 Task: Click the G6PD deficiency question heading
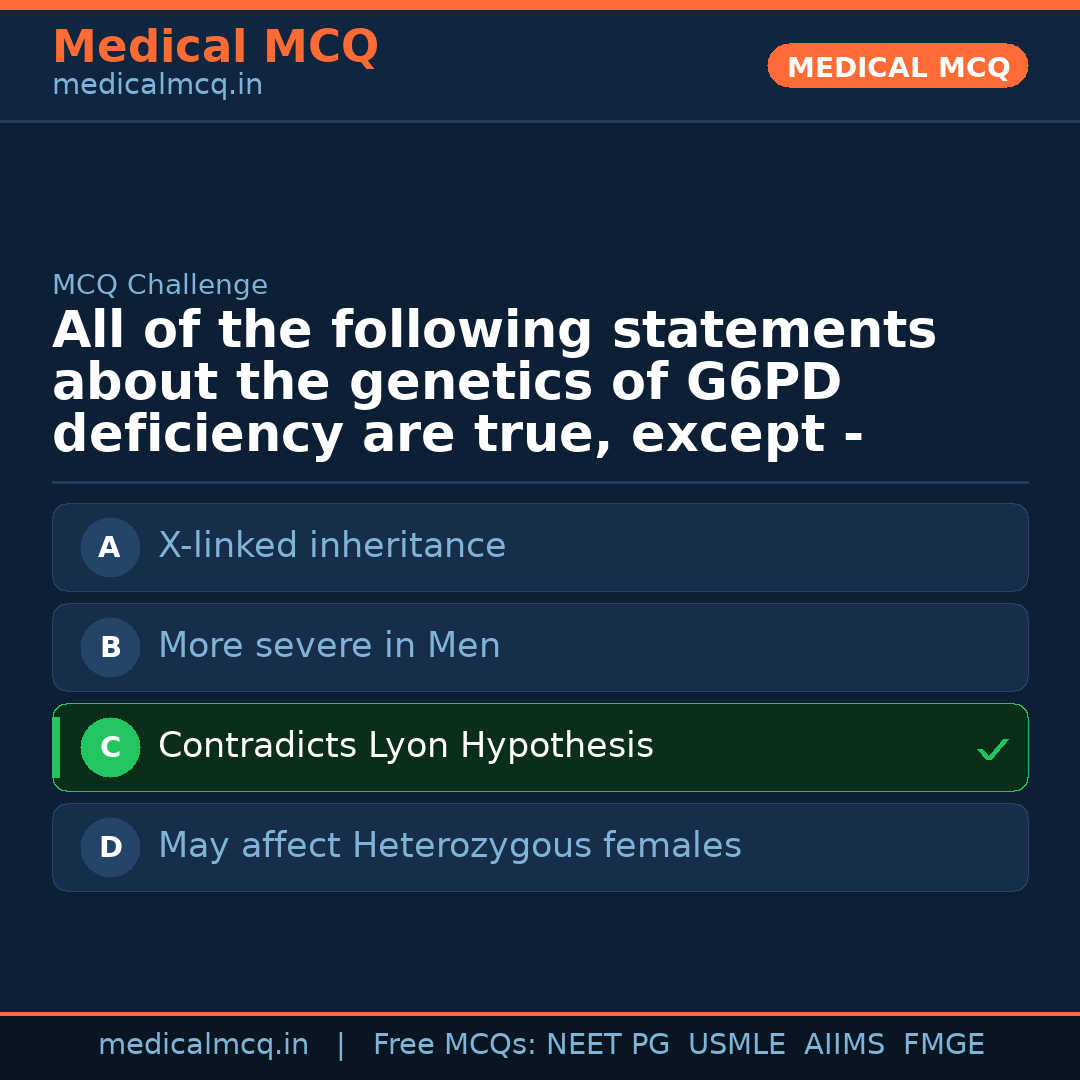pos(494,383)
